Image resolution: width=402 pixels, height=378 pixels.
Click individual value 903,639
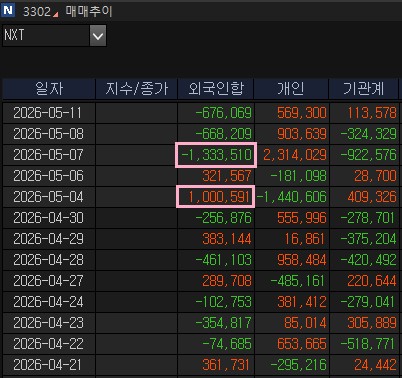(302, 134)
